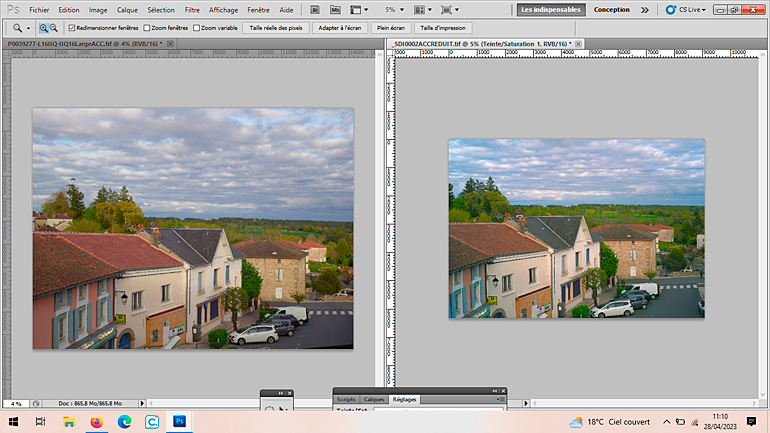Open the Filtre menu
This screenshot has width=770, height=433.
coord(192,10)
